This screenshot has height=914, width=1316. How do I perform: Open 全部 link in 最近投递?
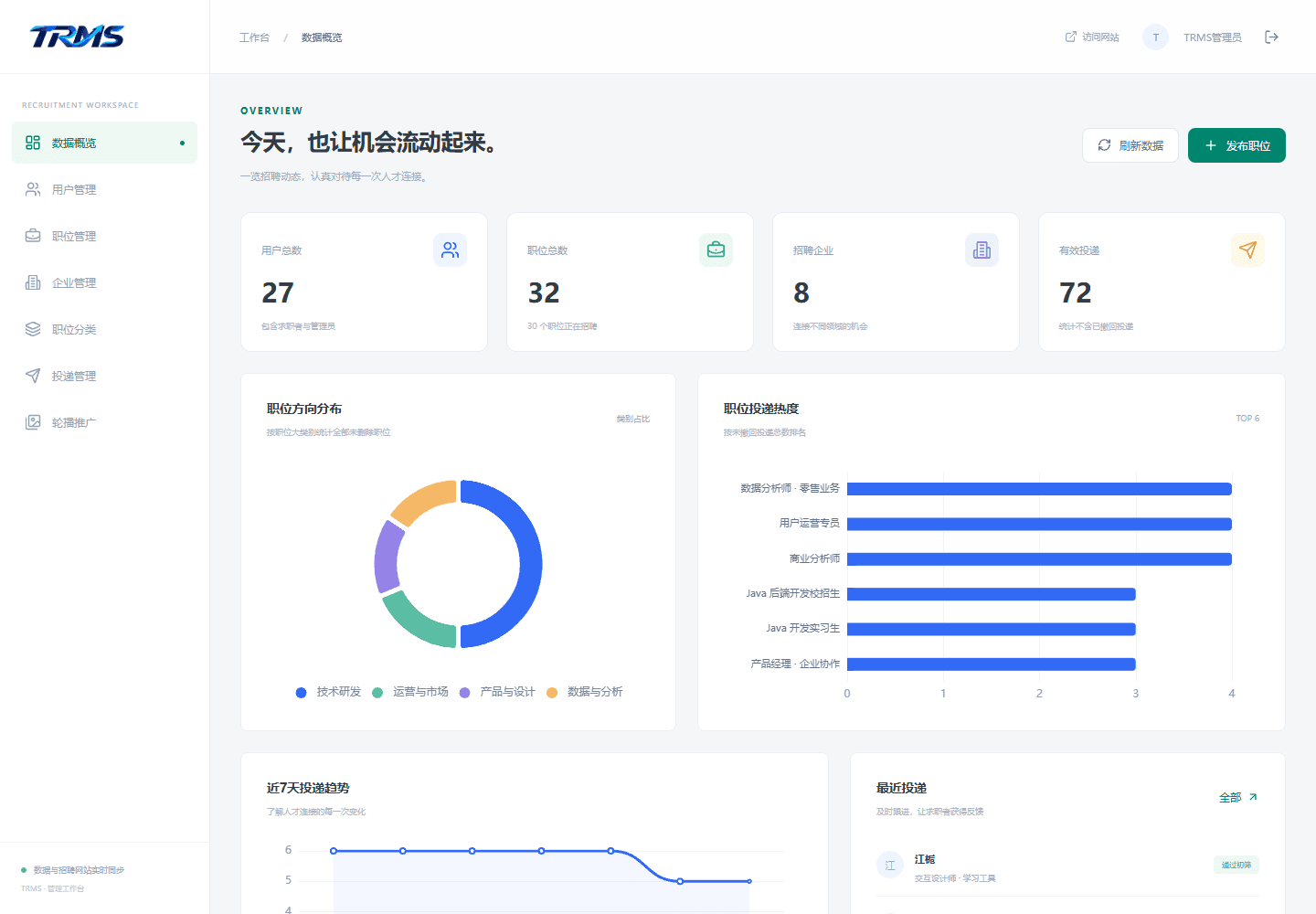tap(1238, 797)
